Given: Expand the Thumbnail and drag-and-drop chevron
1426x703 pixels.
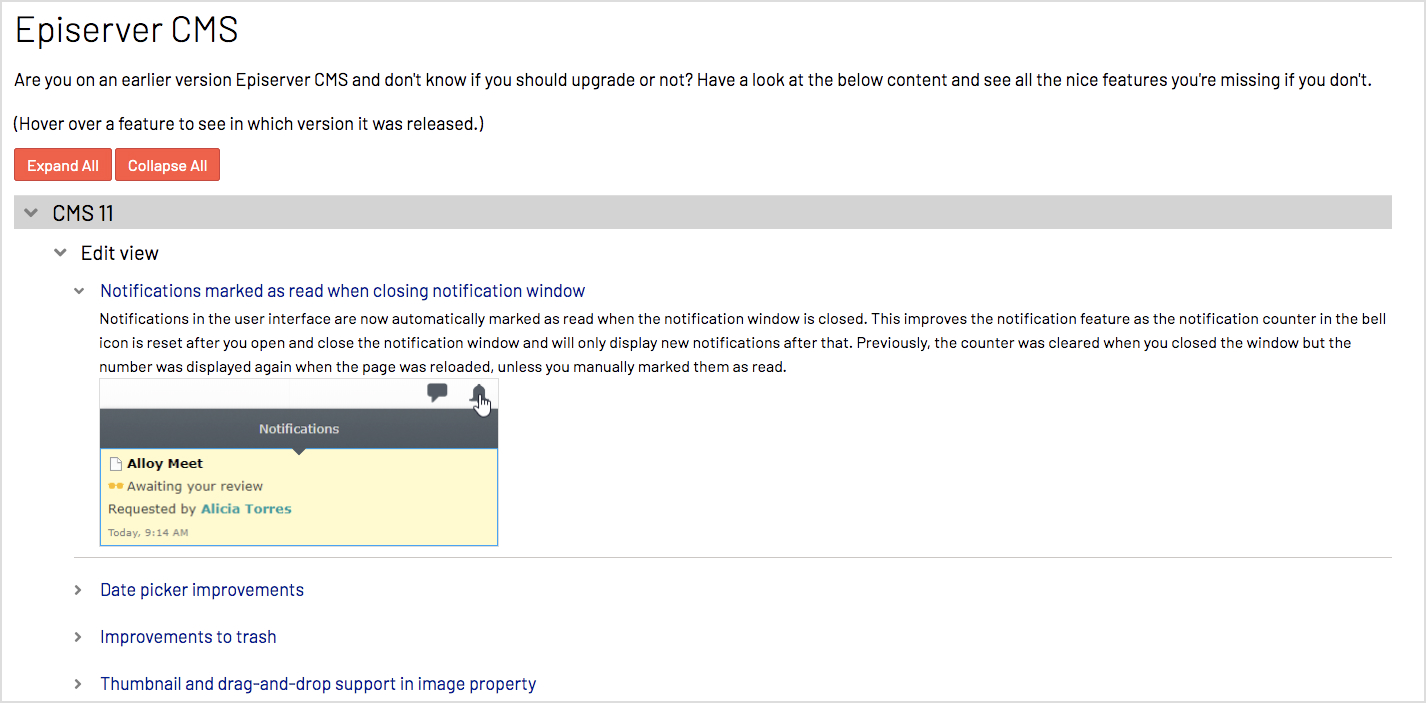Looking at the screenshot, I should 79,684.
